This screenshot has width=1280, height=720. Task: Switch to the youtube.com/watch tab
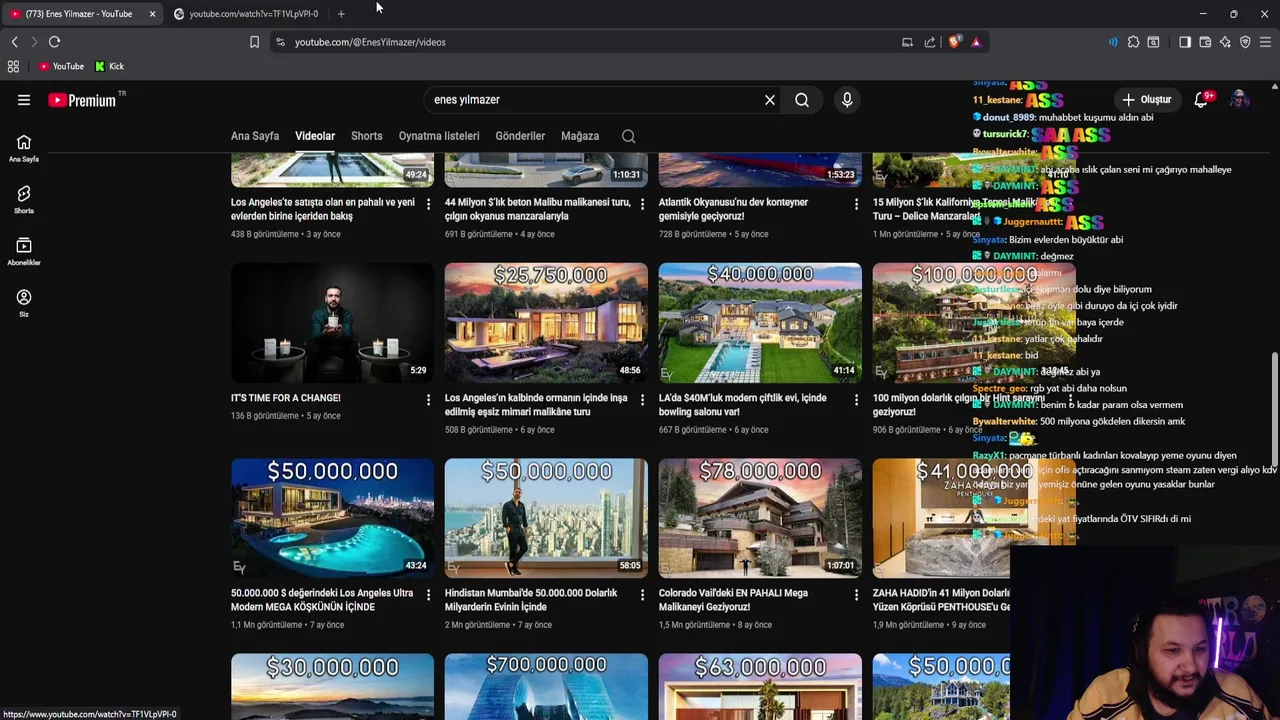pos(247,14)
